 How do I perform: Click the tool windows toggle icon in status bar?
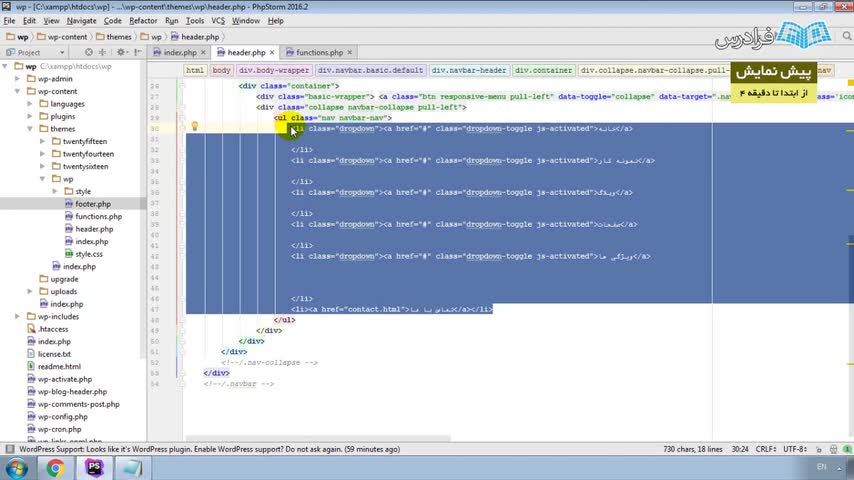[10, 449]
